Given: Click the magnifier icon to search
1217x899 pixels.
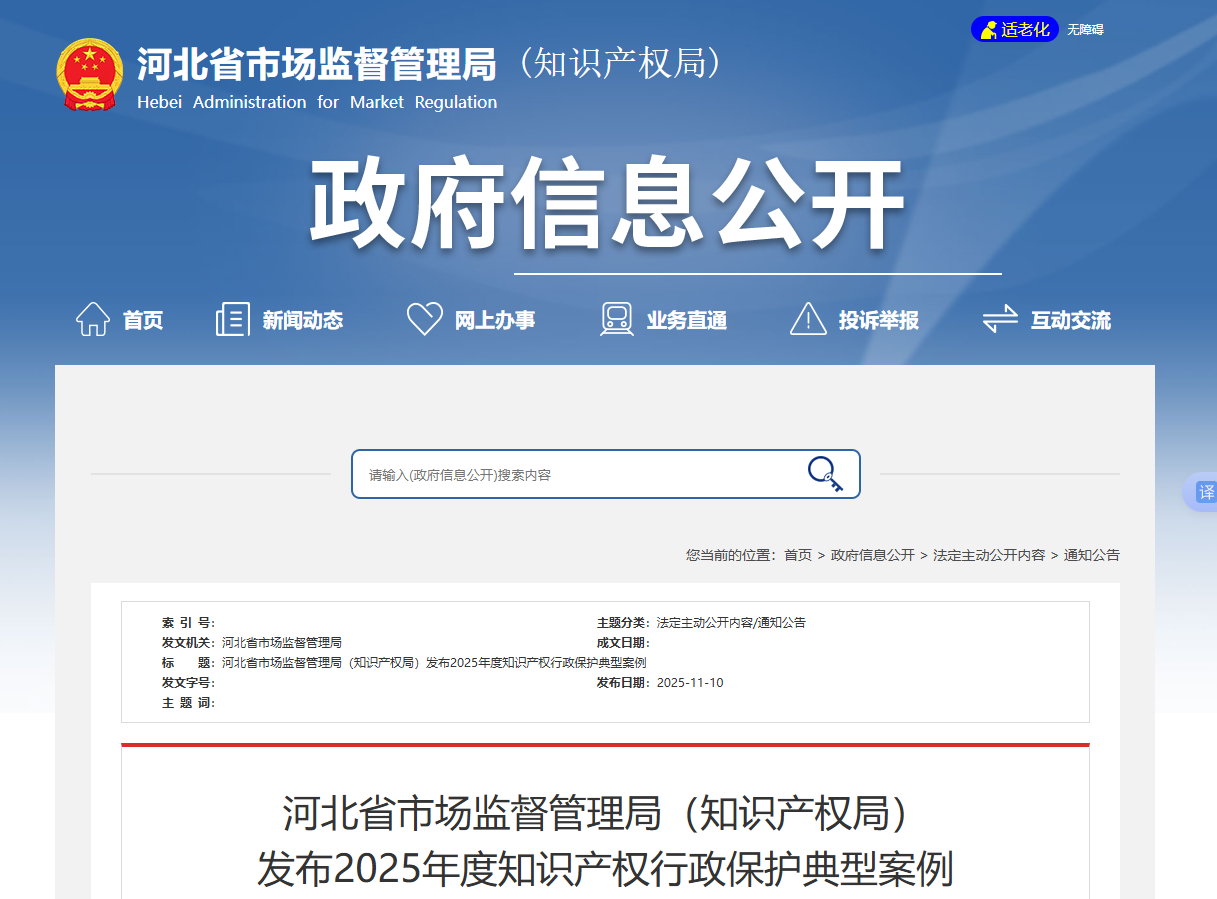Looking at the screenshot, I should click(x=821, y=473).
